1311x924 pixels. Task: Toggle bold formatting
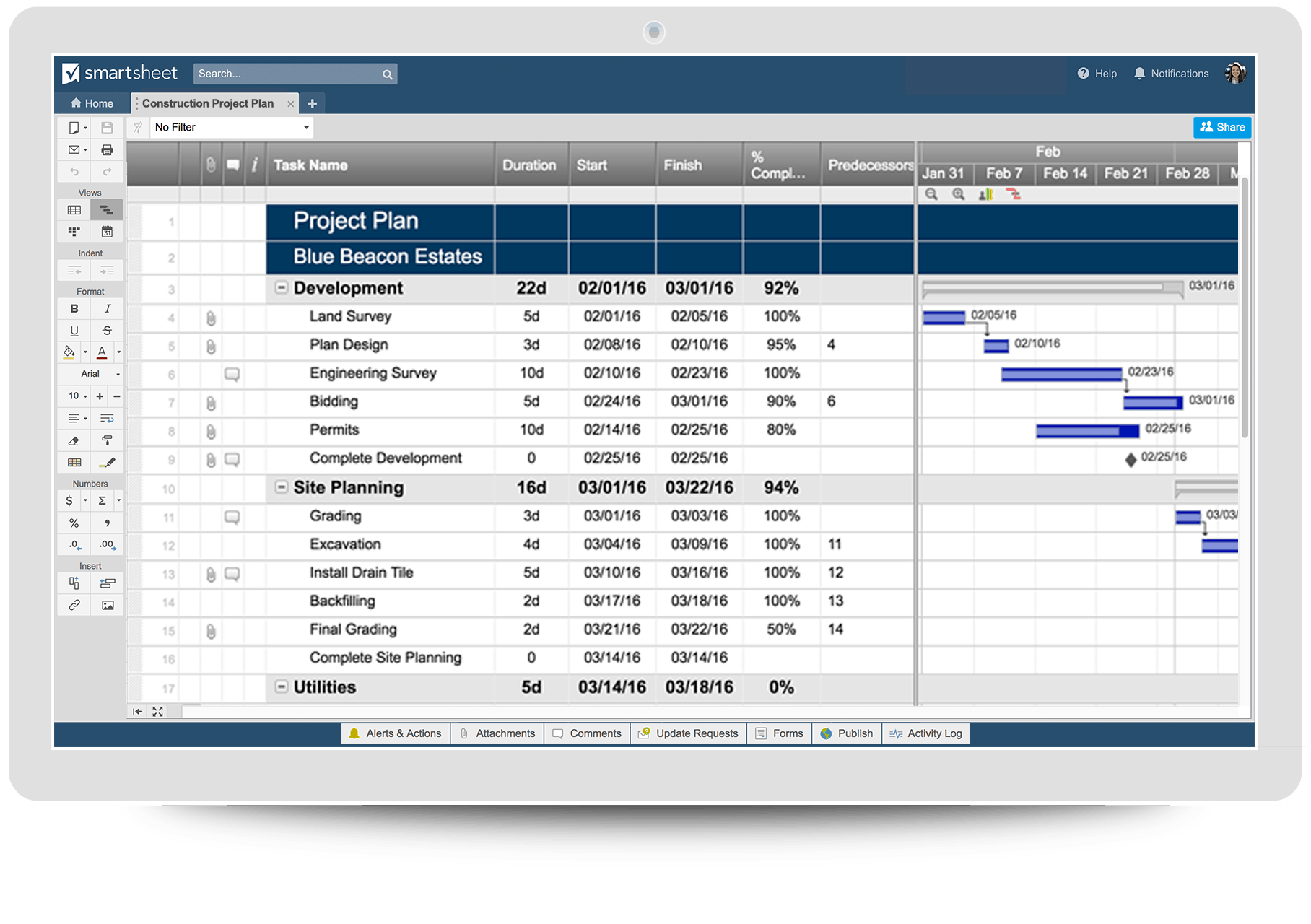(x=74, y=309)
